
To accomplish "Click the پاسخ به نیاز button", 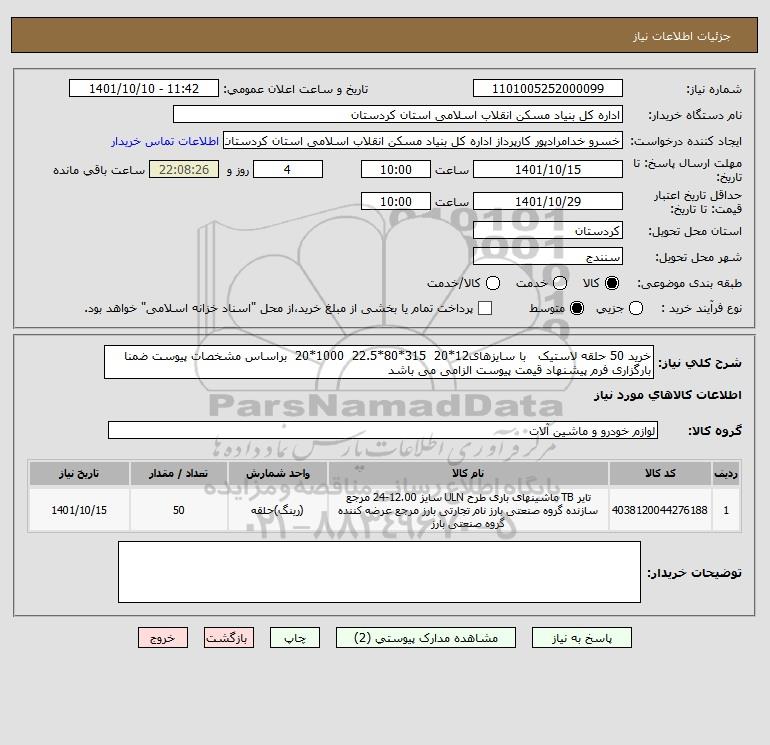I will pos(582,638).
